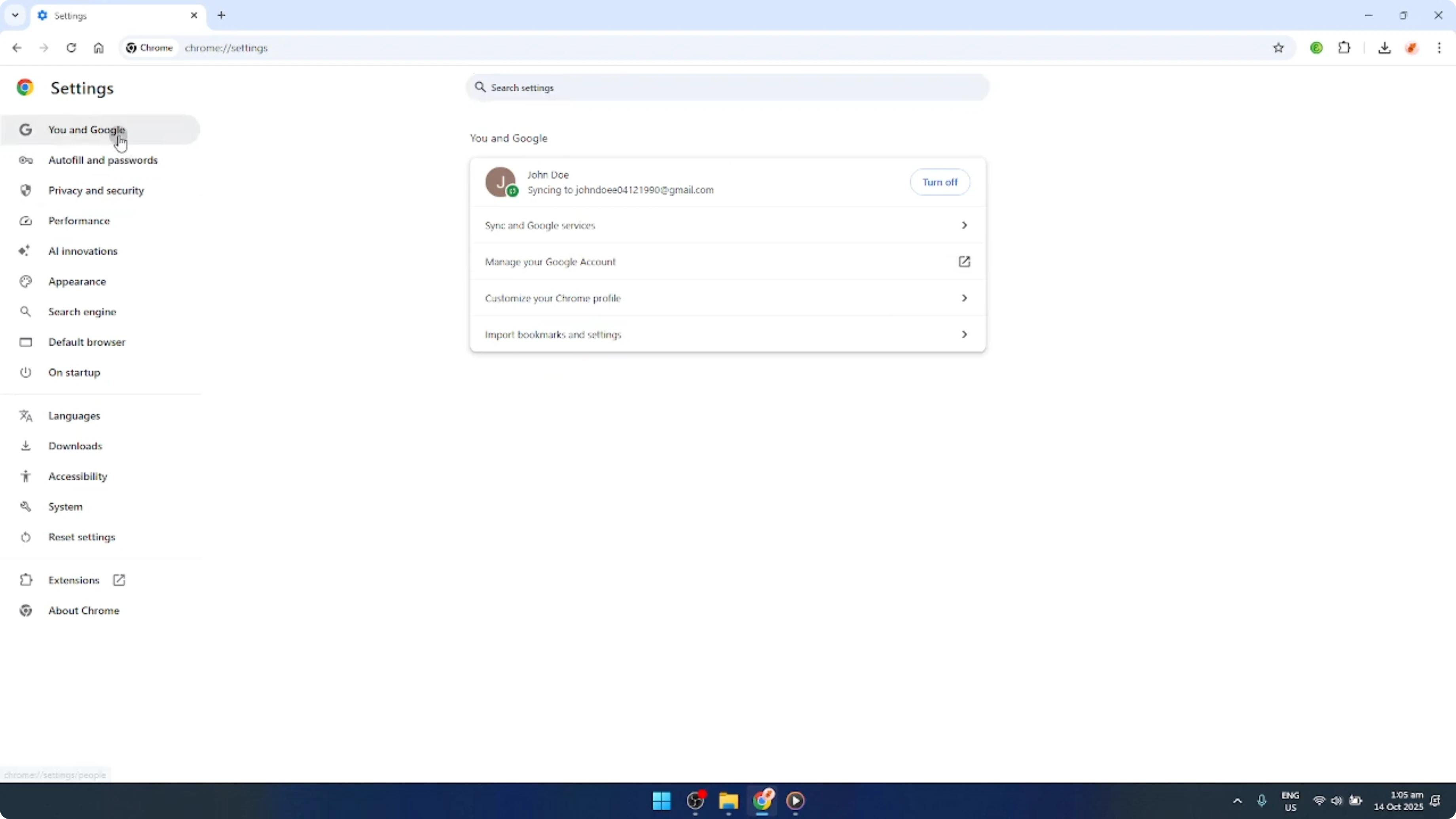Open the Home page icon in toolbar
Screen dimensions: 1456x819
[x=99, y=48]
